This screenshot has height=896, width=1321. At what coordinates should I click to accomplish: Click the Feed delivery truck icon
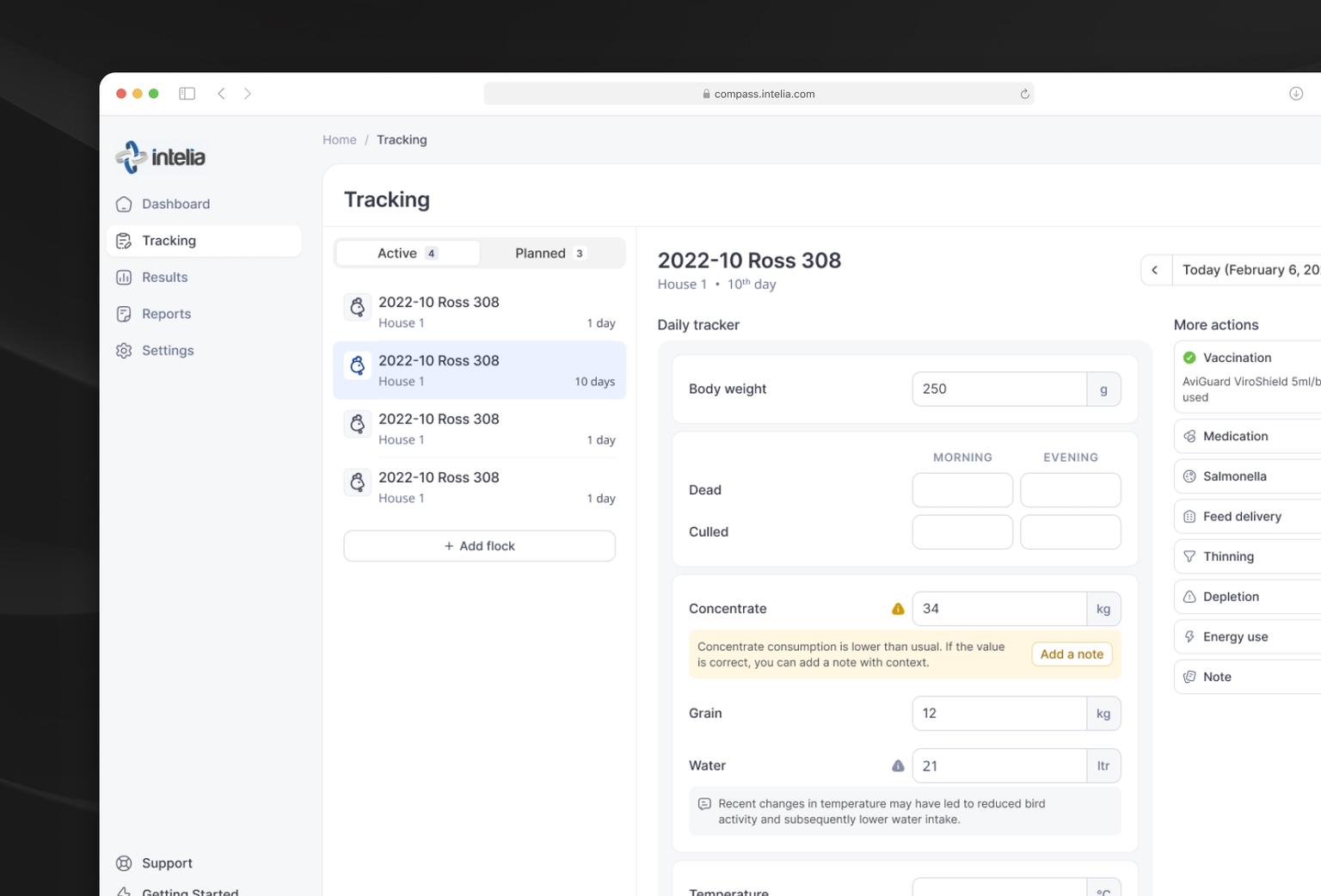click(1189, 516)
